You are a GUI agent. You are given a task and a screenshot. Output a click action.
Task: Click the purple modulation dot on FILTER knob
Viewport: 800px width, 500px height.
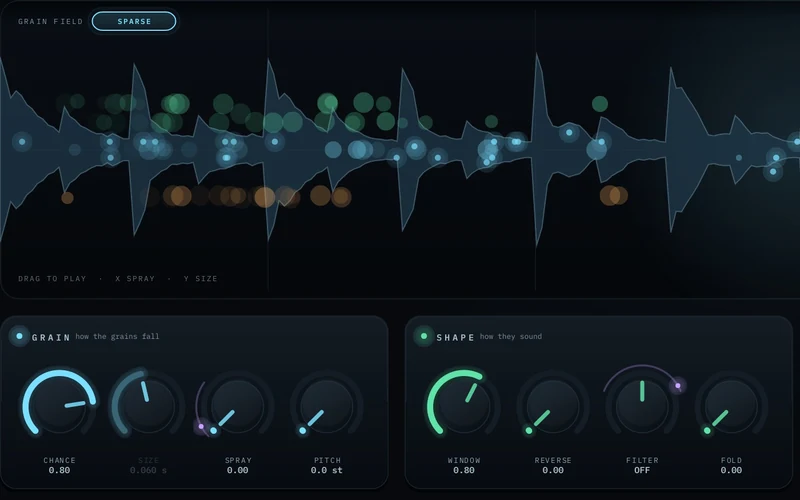click(x=678, y=386)
